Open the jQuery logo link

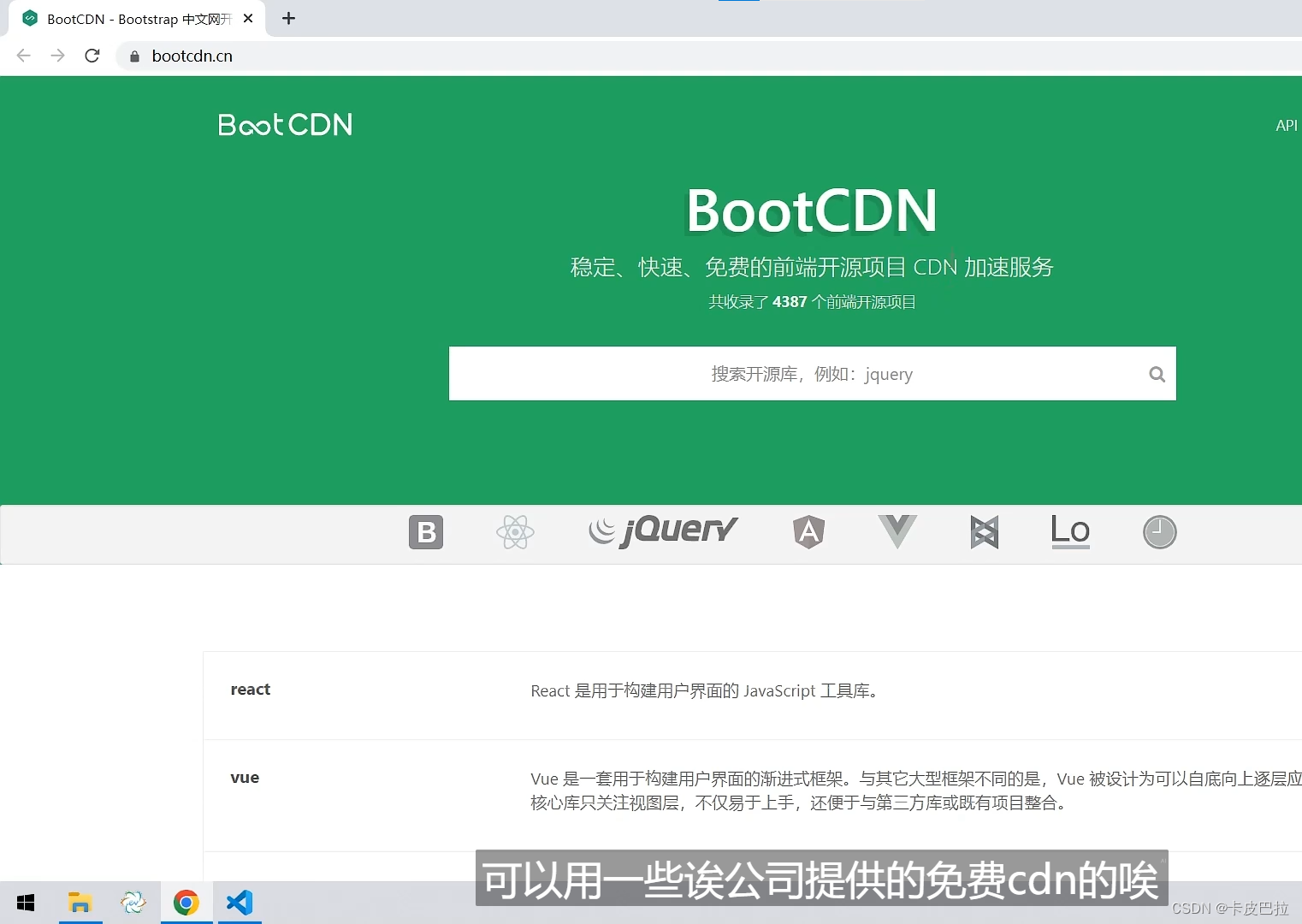click(x=663, y=531)
